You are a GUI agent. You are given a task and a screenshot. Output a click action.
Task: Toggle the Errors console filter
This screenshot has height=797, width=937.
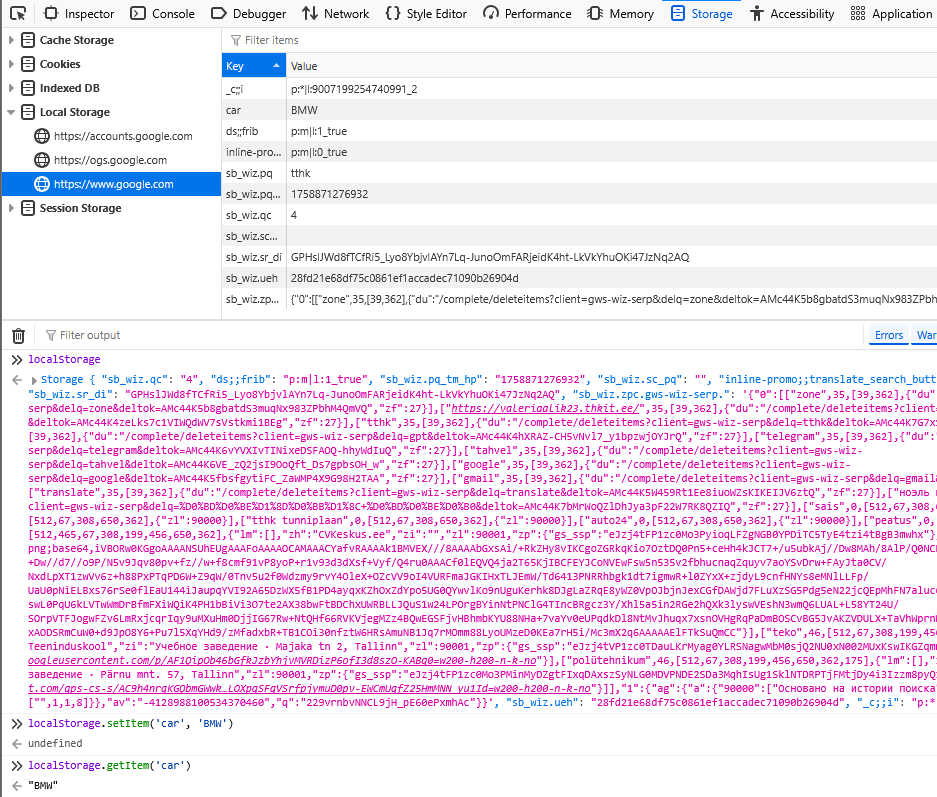point(888,336)
